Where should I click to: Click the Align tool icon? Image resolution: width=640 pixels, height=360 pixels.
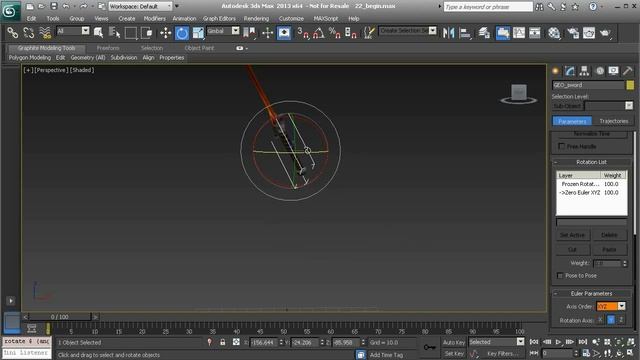[x=464, y=33]
